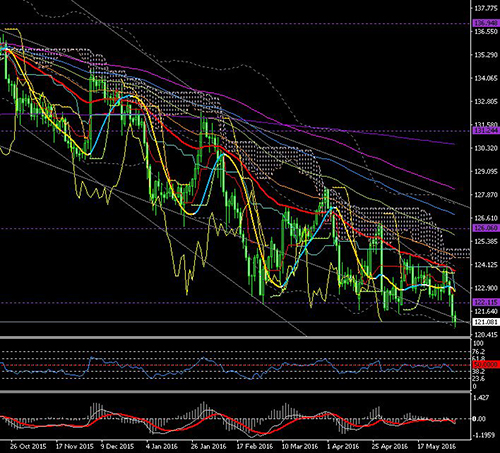Click the 131.580 price axis label
Image resolution: width=500 pixels, height=453 pixels.
click(486, 124)
